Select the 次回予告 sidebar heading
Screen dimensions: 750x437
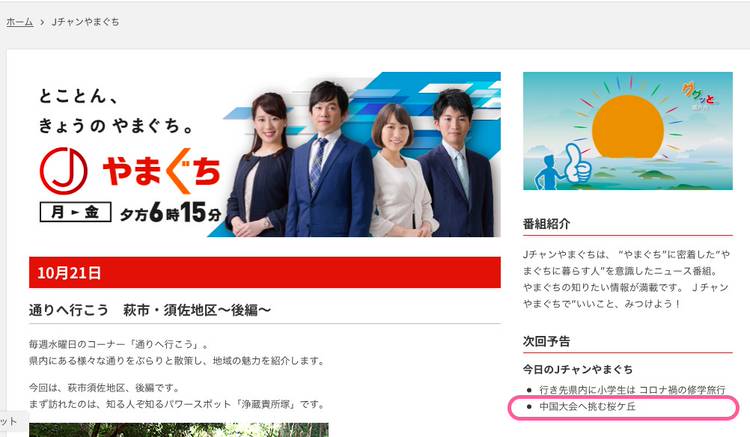(x=546, y=341)
